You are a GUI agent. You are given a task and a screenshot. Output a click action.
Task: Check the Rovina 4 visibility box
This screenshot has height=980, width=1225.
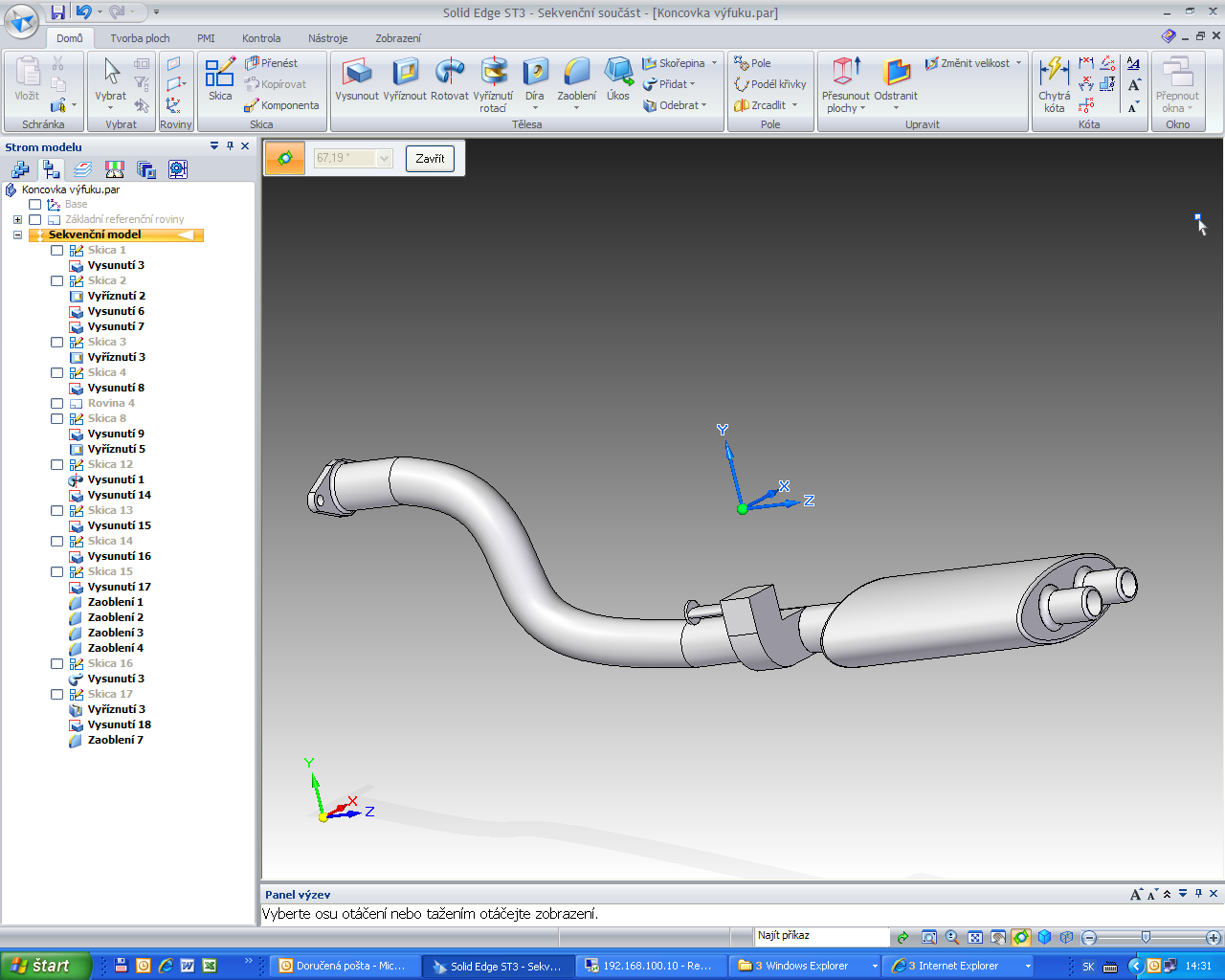[57, 404]
